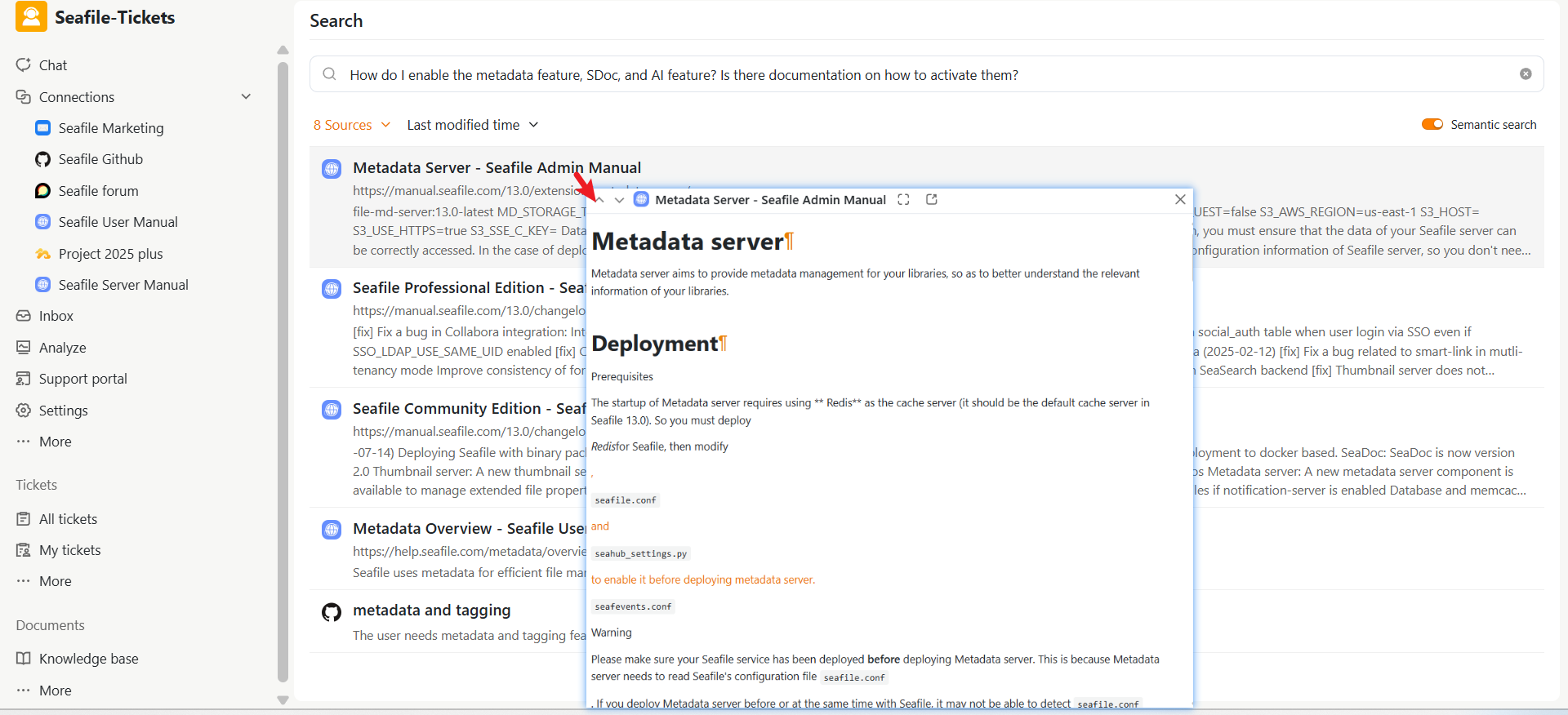Open the Settings gear icon
1568x715 pixels.
24,411
